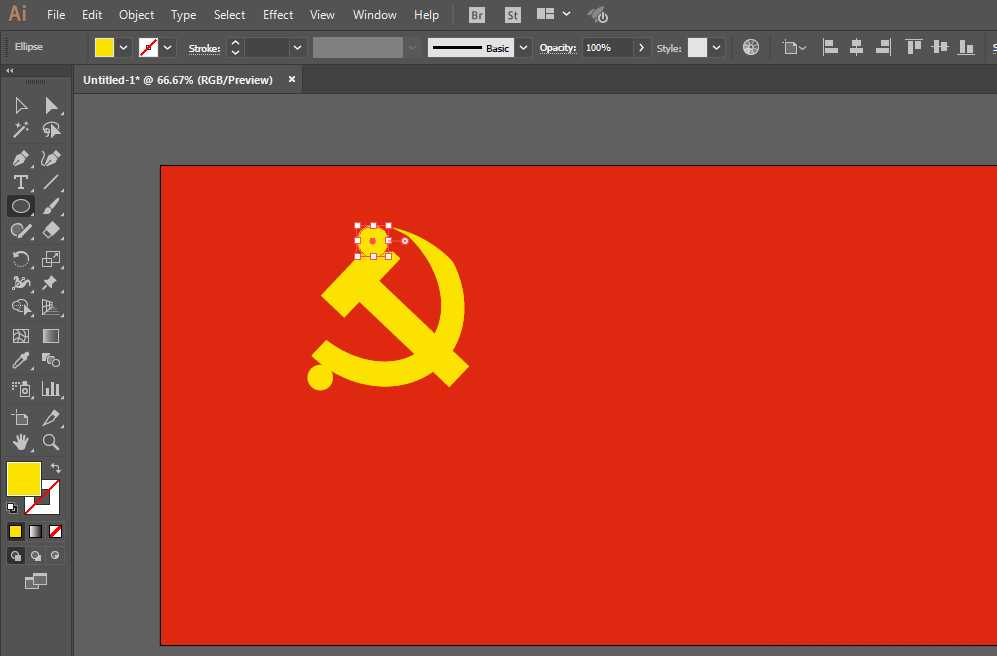Click the Rotate tool
997x656 pixels.
[x=21, y=258]
